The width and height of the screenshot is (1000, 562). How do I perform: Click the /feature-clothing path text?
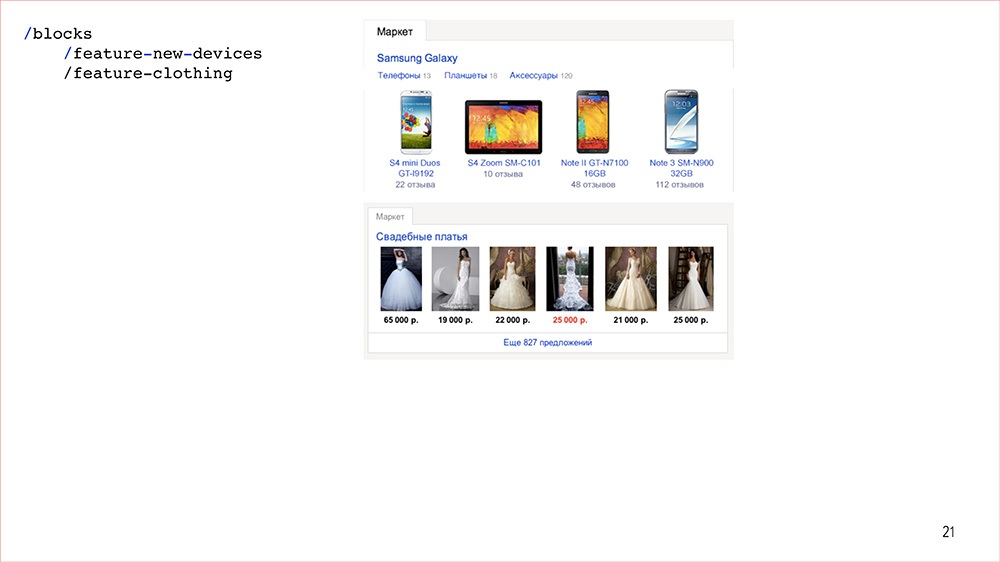[x=148, y=73]
